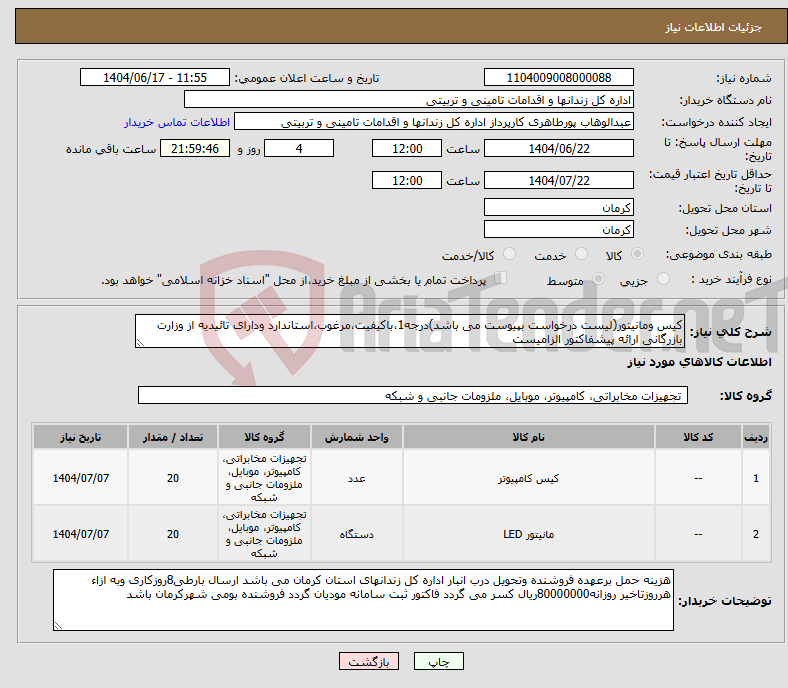Click تعداد / مقدار column header

173,437
